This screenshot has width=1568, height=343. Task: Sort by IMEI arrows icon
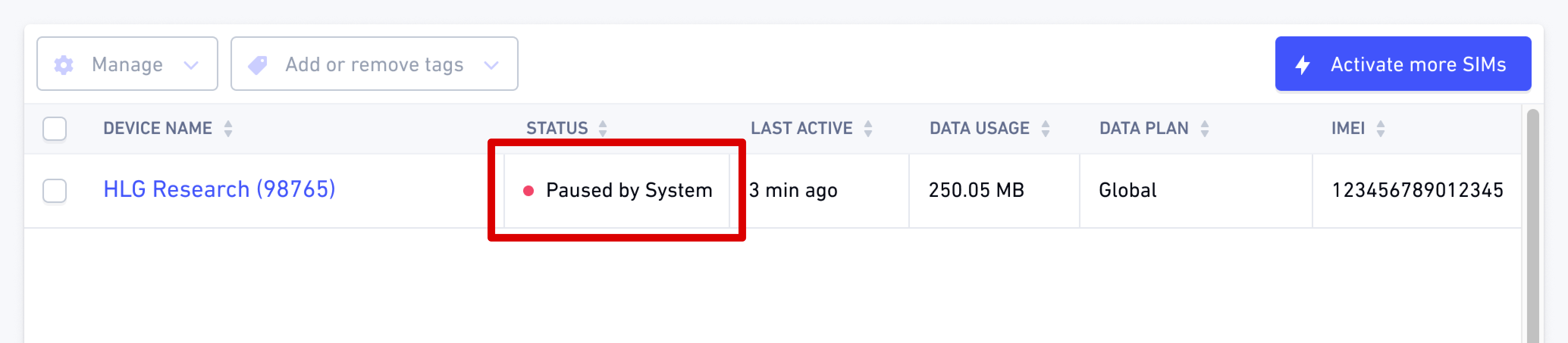pos(1380,128)
